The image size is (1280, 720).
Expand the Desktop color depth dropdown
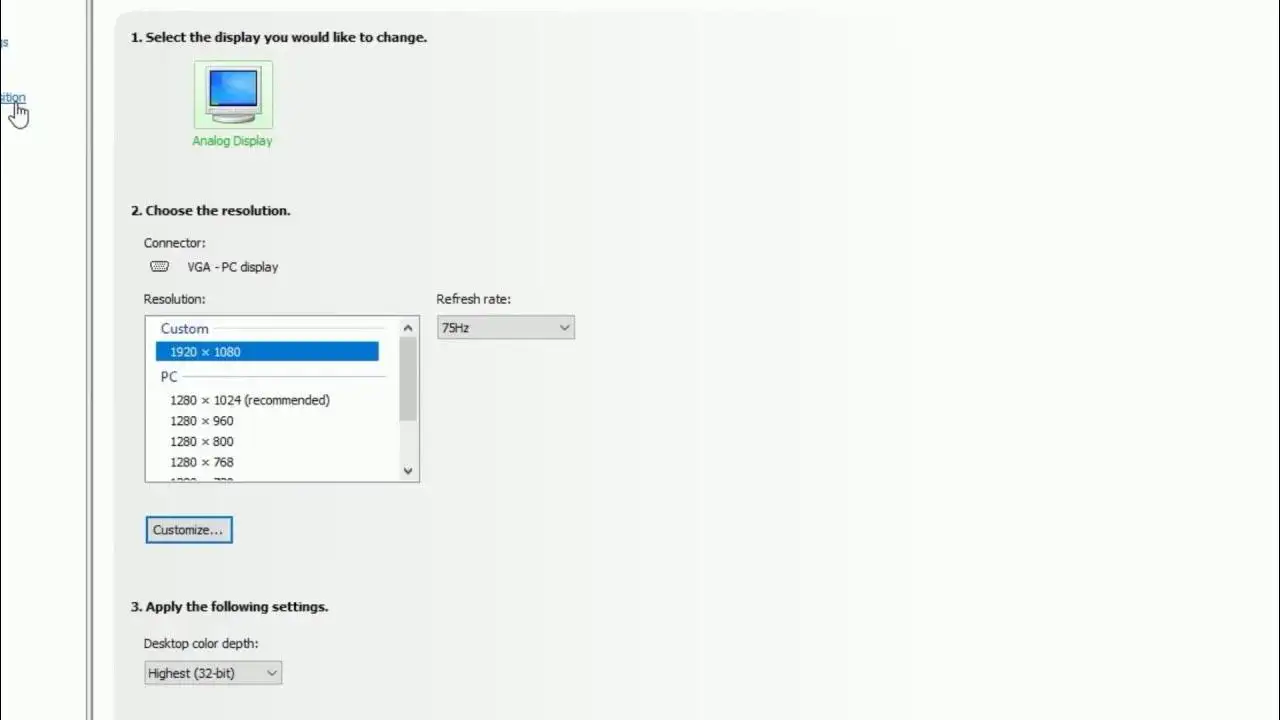(x=213, y=674)
